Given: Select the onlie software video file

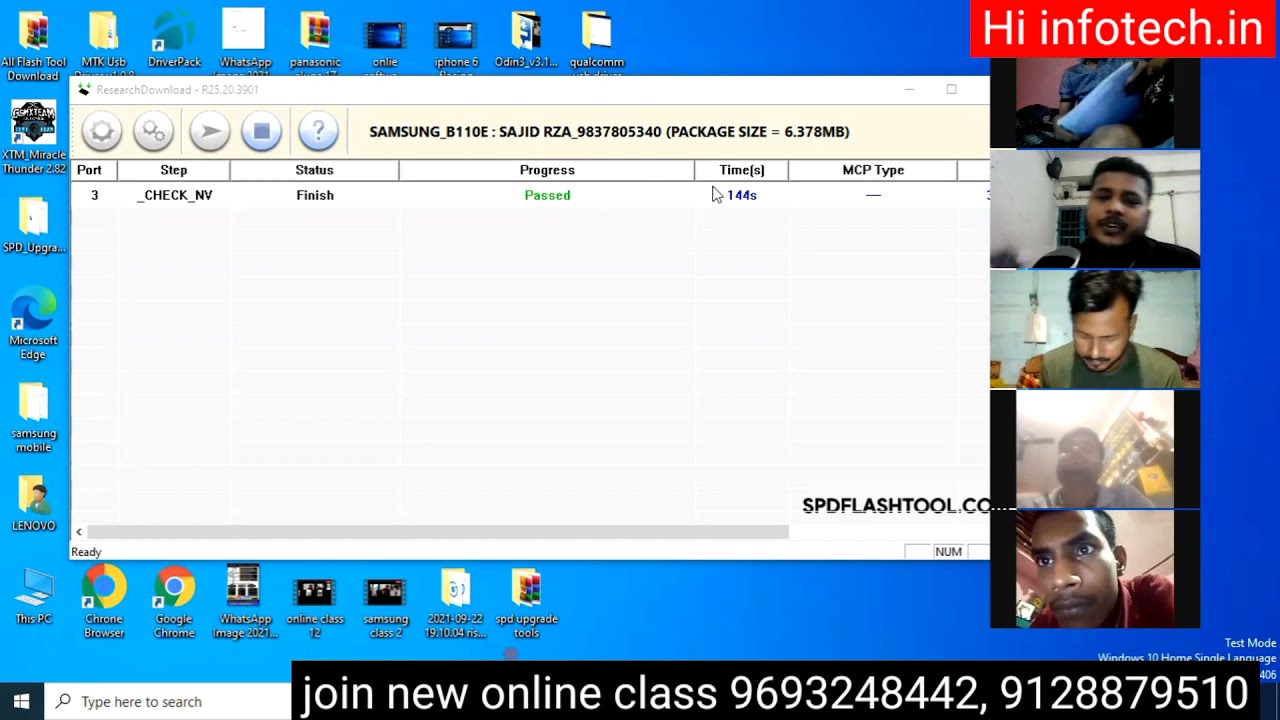Looking at the screenshot, I should click(x=385, y=45).
